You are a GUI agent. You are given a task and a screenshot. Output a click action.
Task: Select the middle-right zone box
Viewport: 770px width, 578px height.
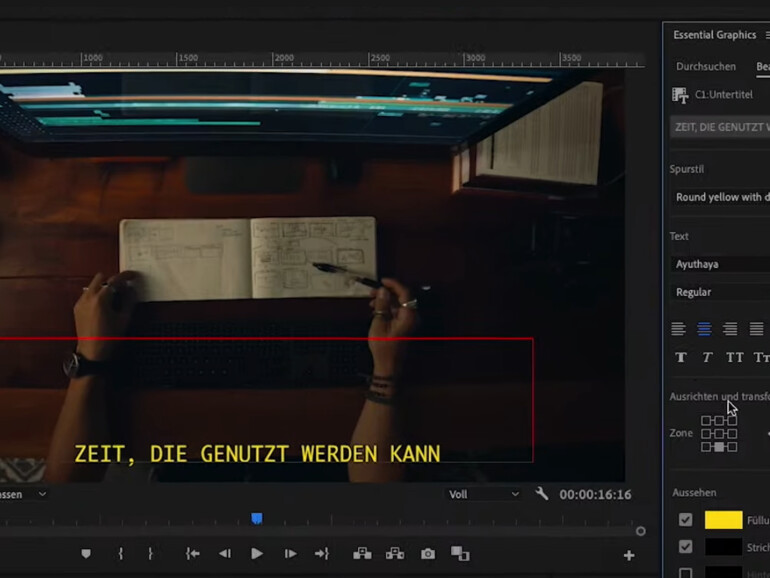tap(732, 434)
